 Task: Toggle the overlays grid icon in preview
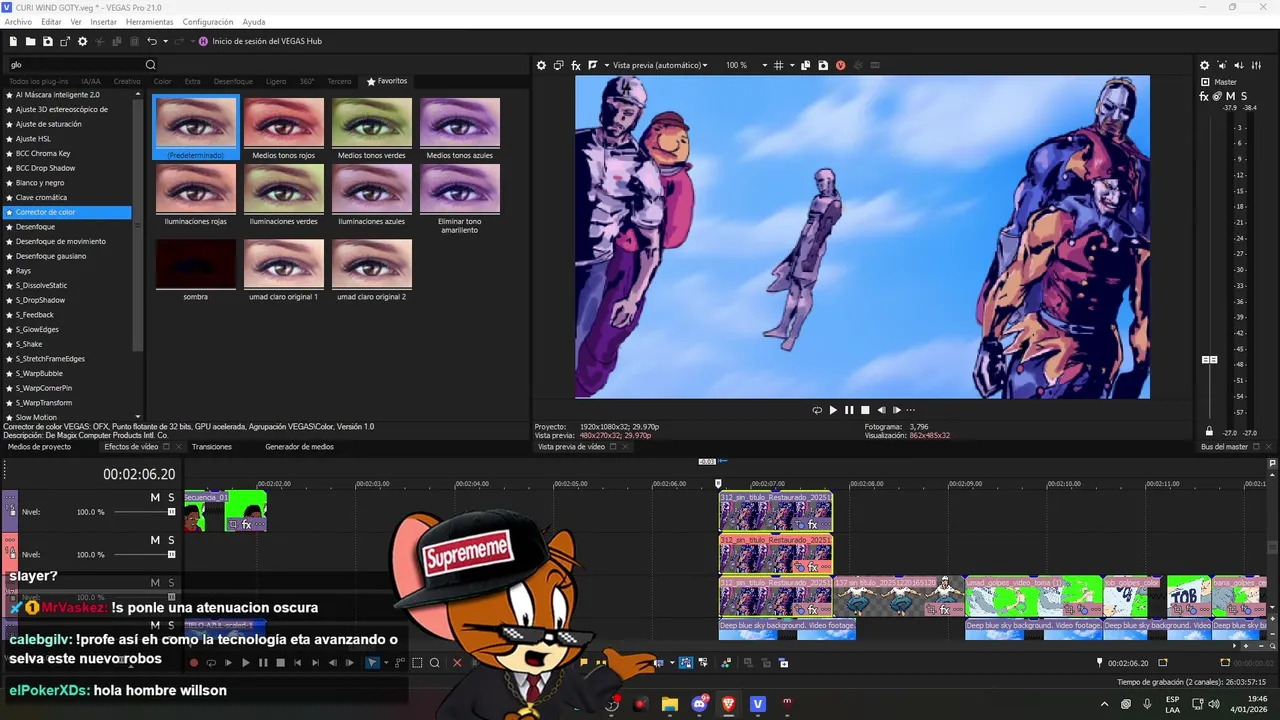(x=779, y=65)
